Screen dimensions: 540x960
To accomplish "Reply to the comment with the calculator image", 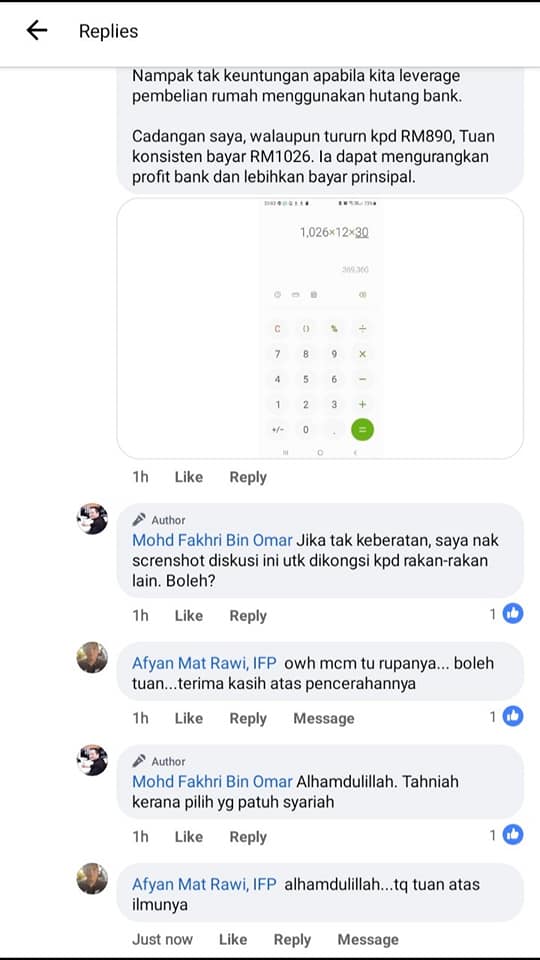I will click(x=248, y=477).
